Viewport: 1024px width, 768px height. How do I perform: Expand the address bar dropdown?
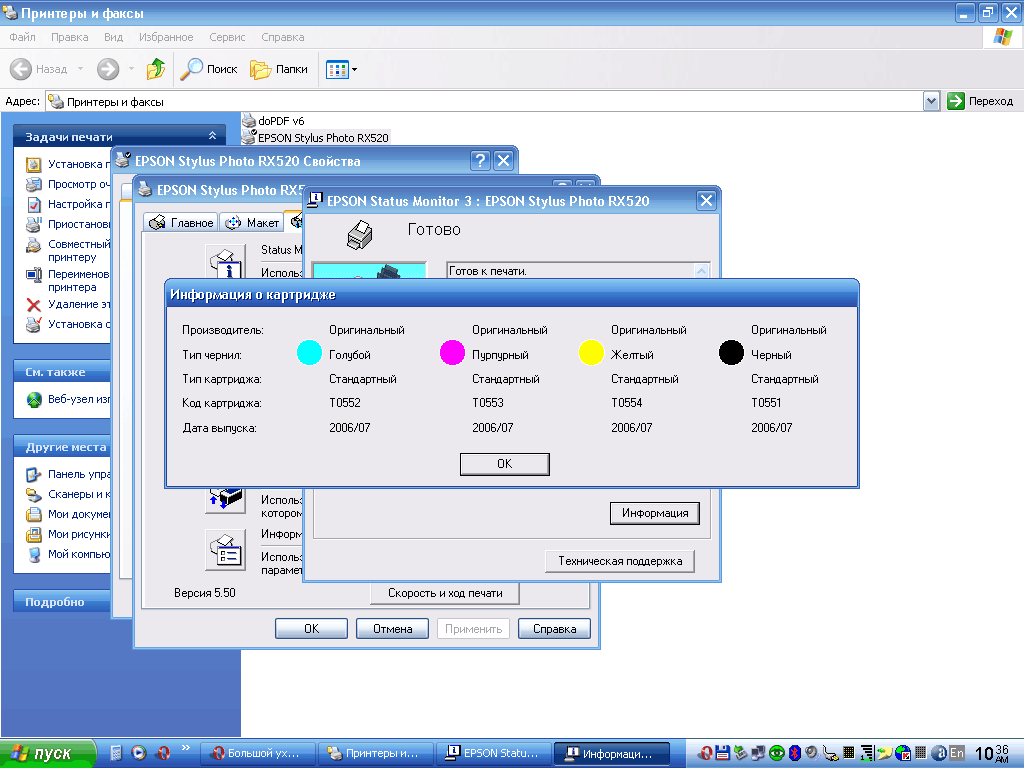pyautogui.click(x=931, y=101)
